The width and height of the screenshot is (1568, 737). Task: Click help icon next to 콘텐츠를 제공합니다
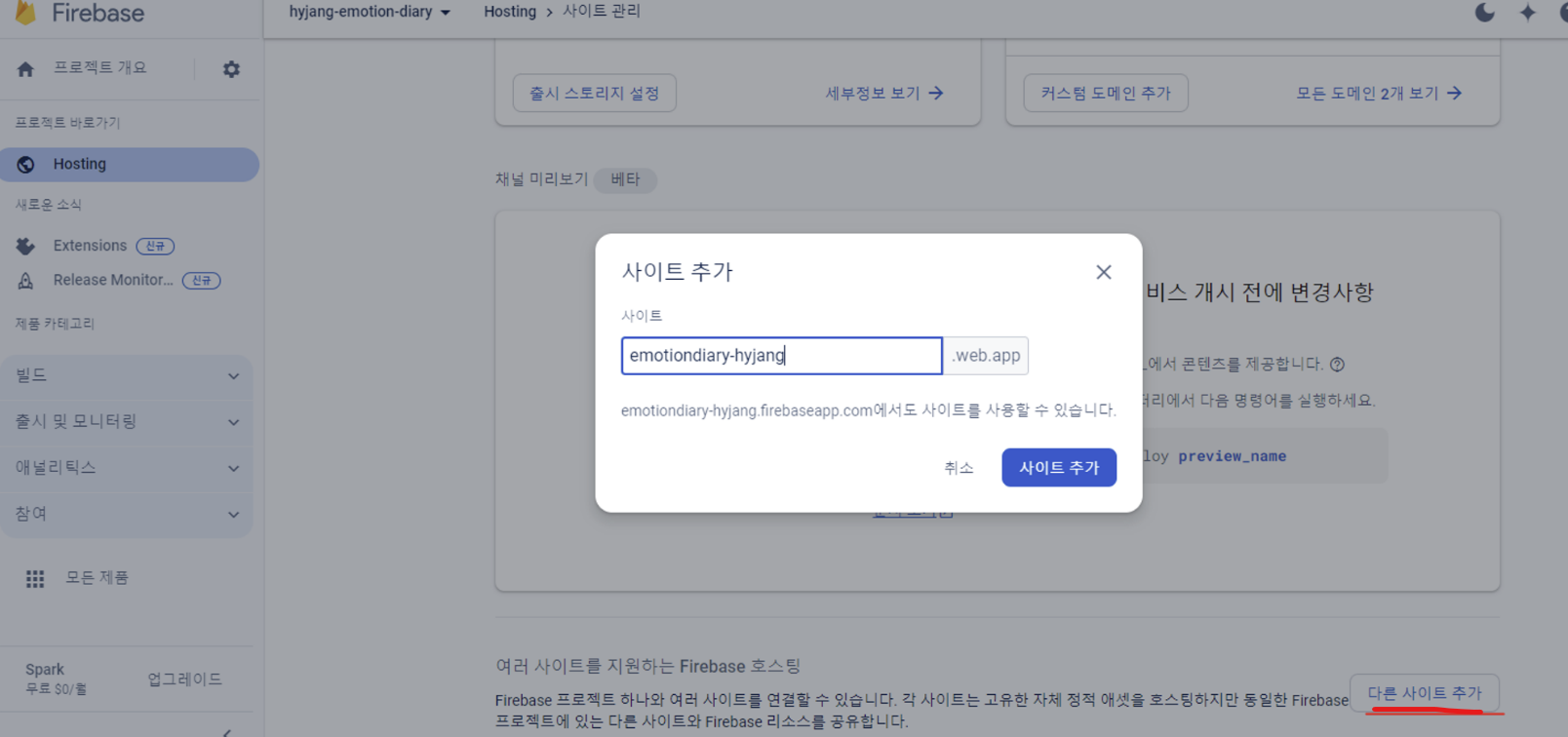coord(1338,365)
